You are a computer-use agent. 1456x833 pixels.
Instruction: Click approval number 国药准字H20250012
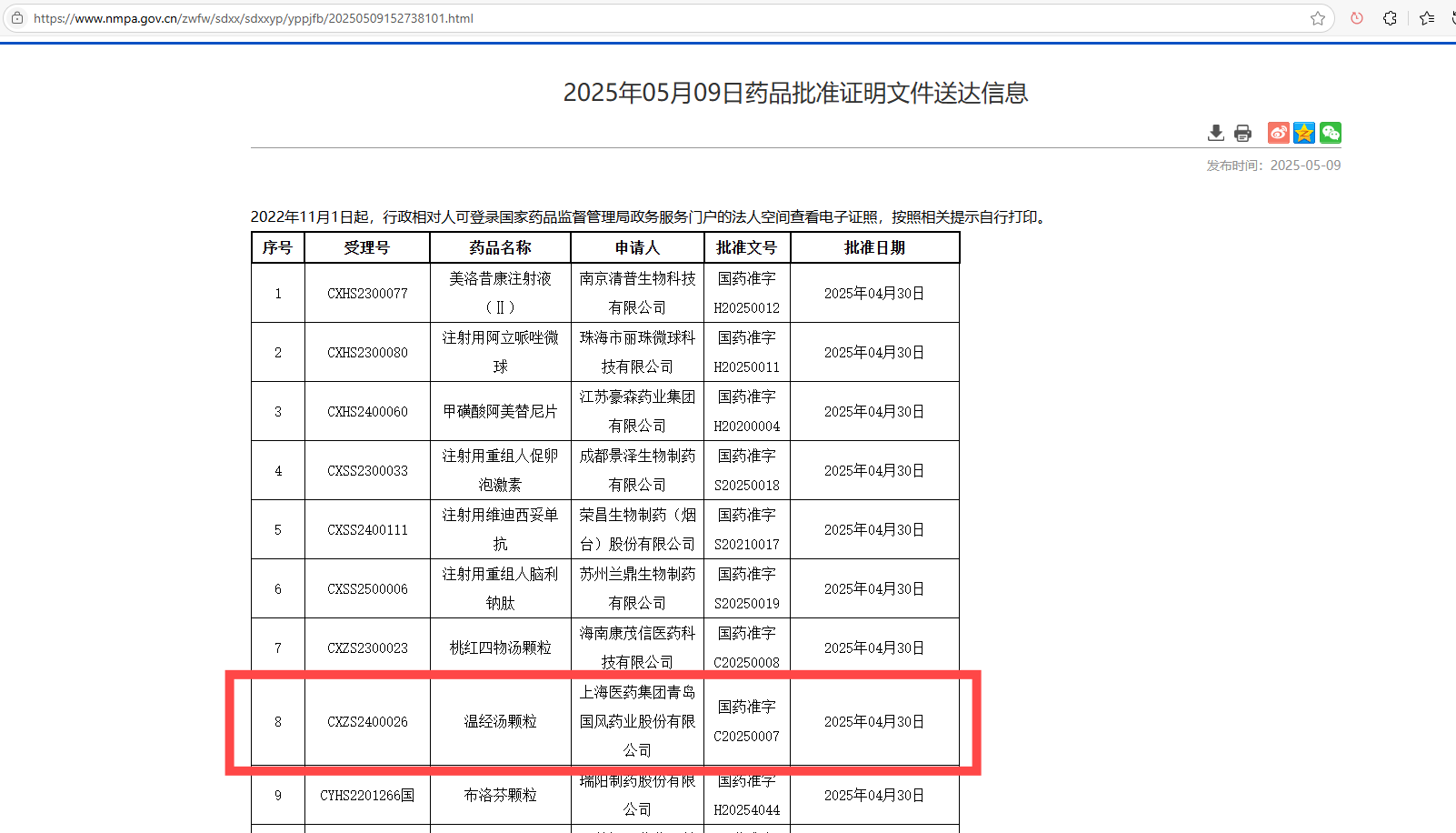(x=747, y=293)
